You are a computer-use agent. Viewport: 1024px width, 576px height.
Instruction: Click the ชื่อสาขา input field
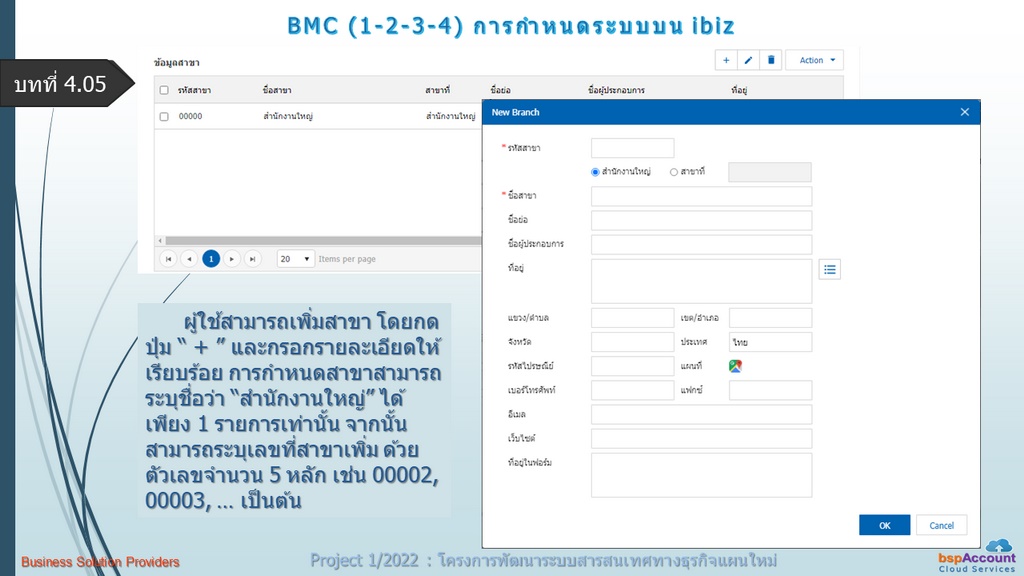tap(701, 196)
